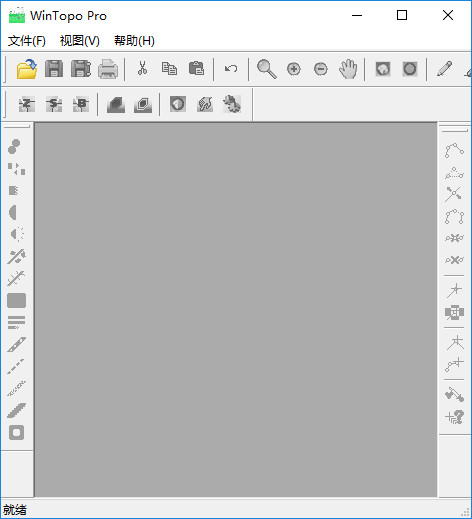
Task: Click the Zoom Out minus icon
Action: [321, 69]
